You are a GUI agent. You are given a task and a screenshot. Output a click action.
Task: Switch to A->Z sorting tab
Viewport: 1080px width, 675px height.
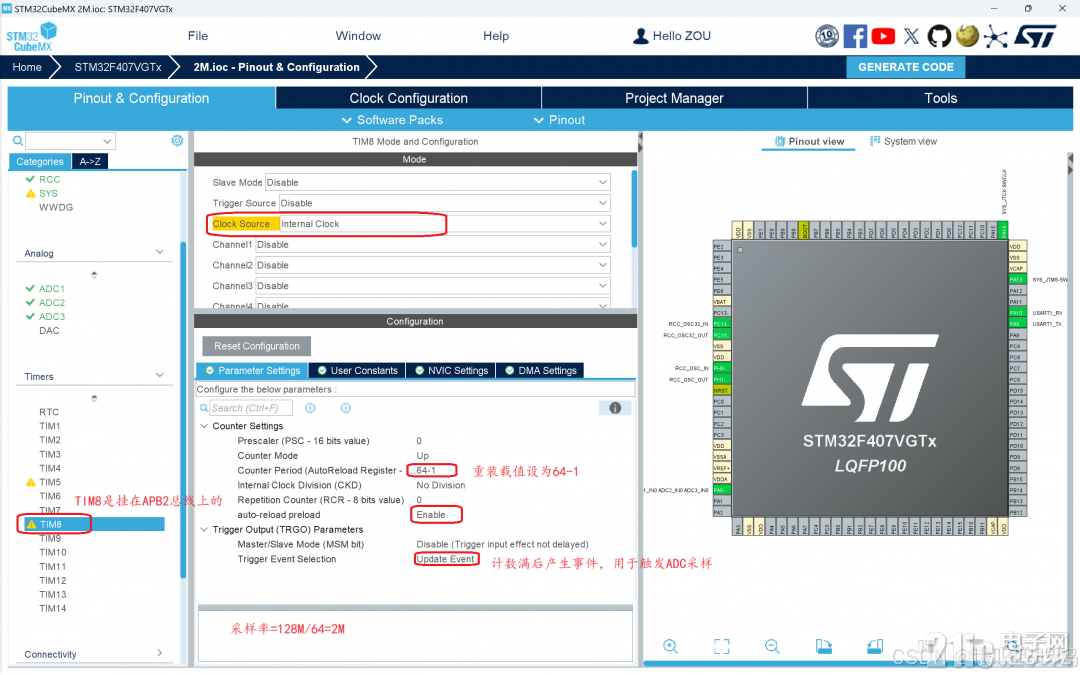tap(90, 161)
